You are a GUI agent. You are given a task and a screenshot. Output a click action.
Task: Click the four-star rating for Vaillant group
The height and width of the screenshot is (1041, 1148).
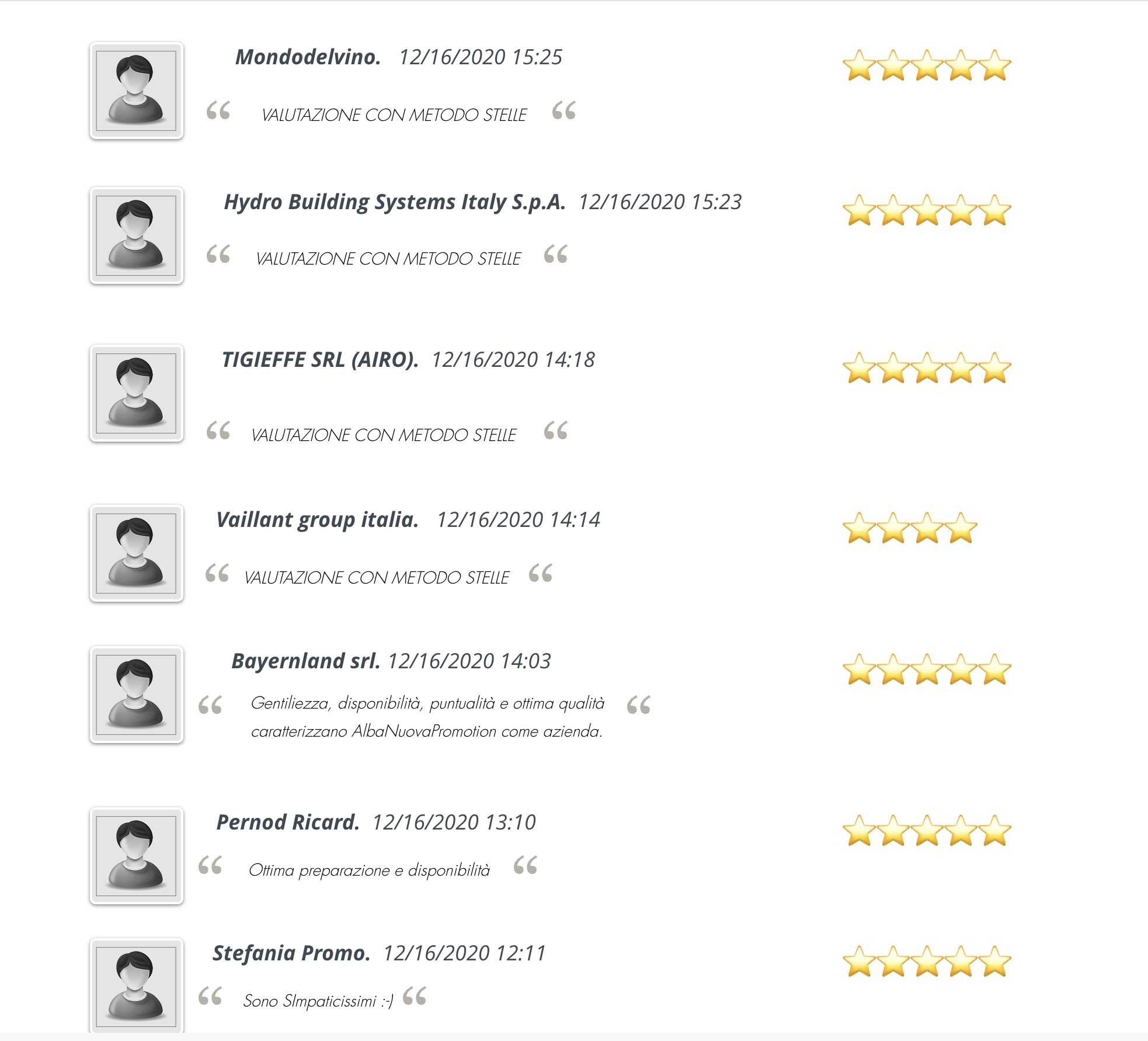pos(910,528)
